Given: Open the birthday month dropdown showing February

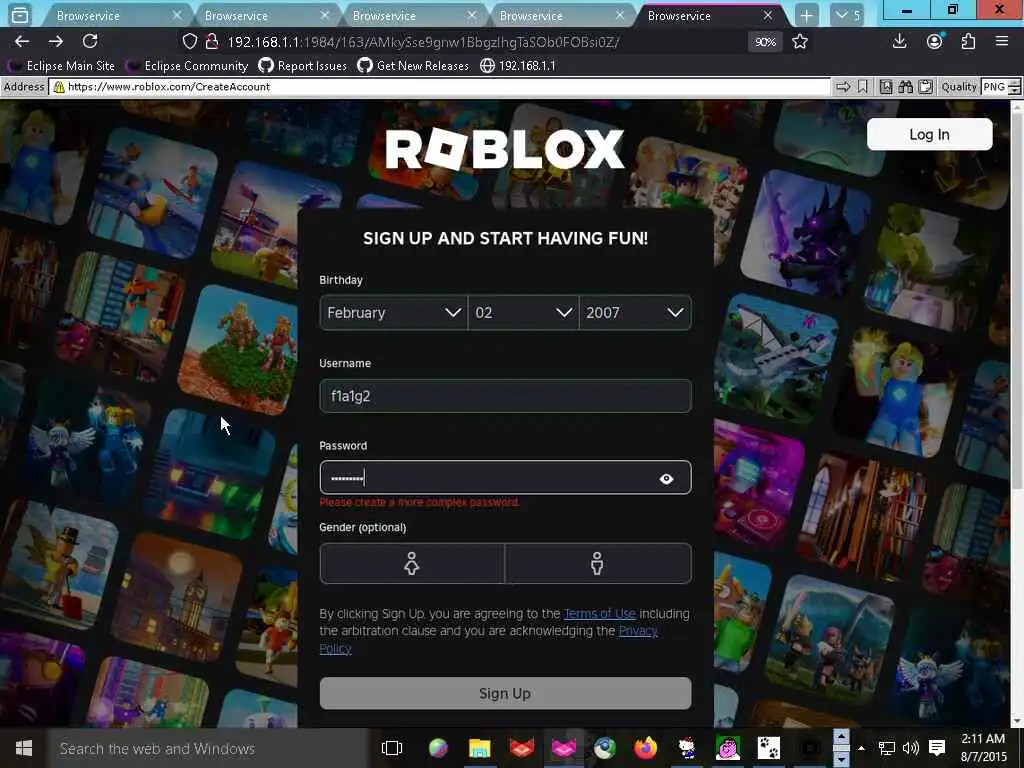Looking at the screenshot, I should (x=394, y=313).
